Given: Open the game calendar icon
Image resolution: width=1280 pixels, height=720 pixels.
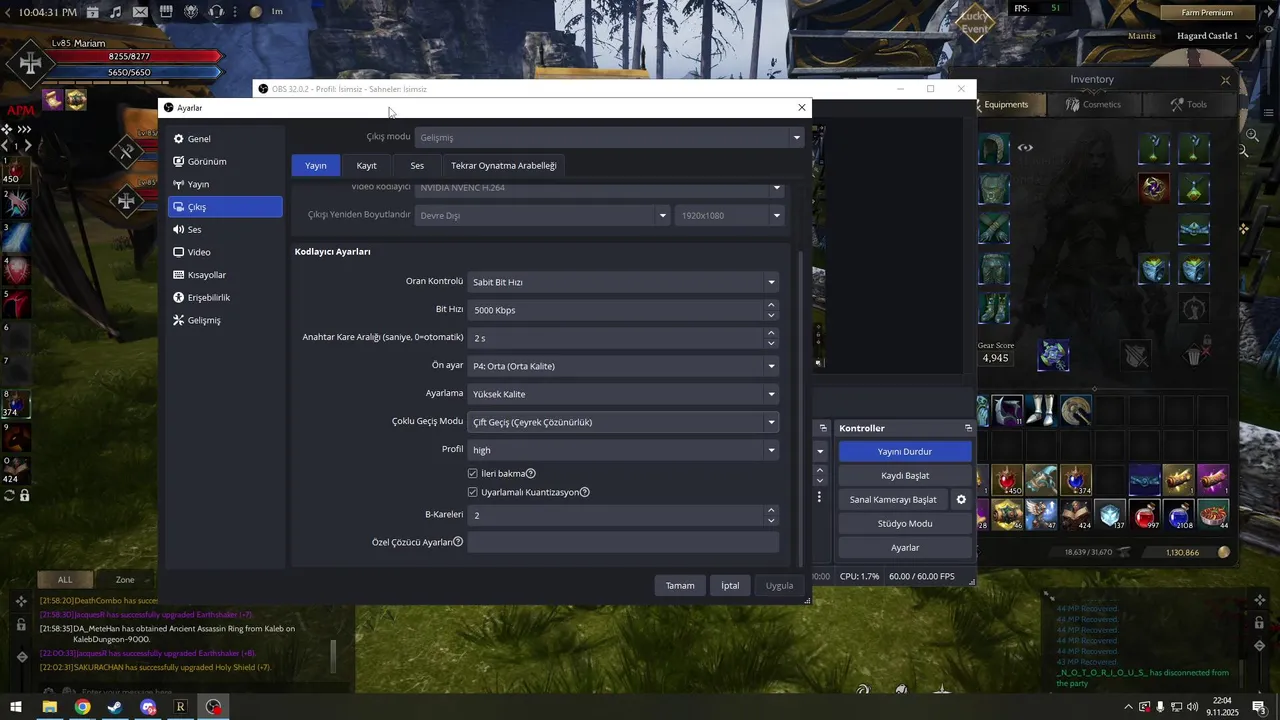Looking at the screenshot, I should coord(93,12).
